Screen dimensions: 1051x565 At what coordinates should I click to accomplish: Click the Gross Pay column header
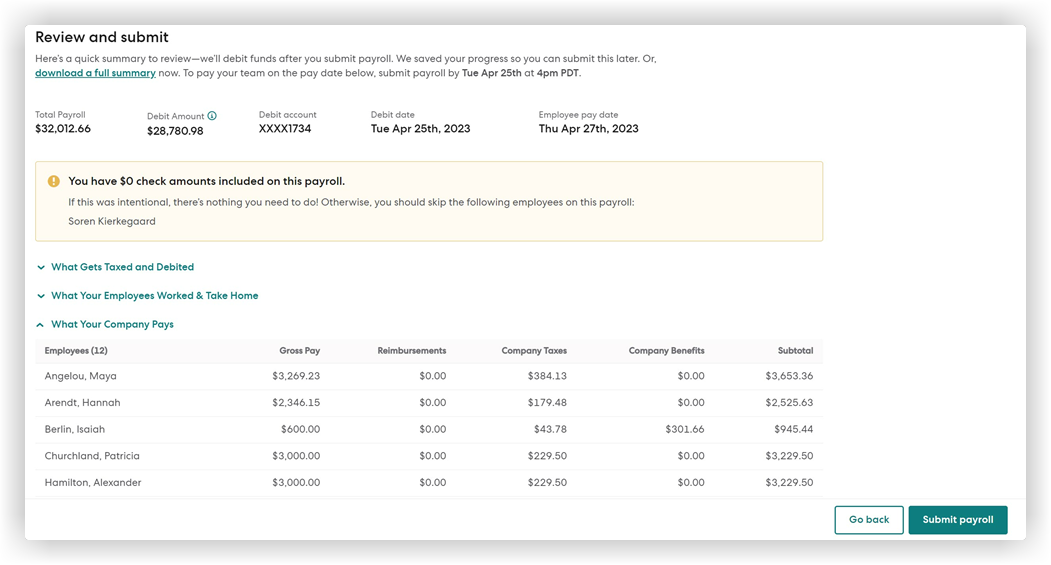pos(300,351)
